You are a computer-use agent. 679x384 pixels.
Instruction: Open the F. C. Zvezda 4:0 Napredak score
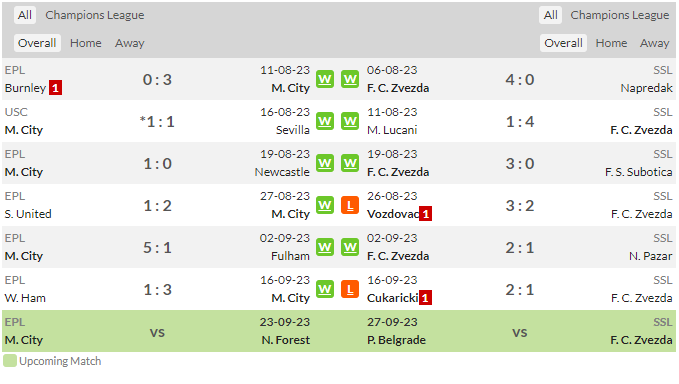520,80
